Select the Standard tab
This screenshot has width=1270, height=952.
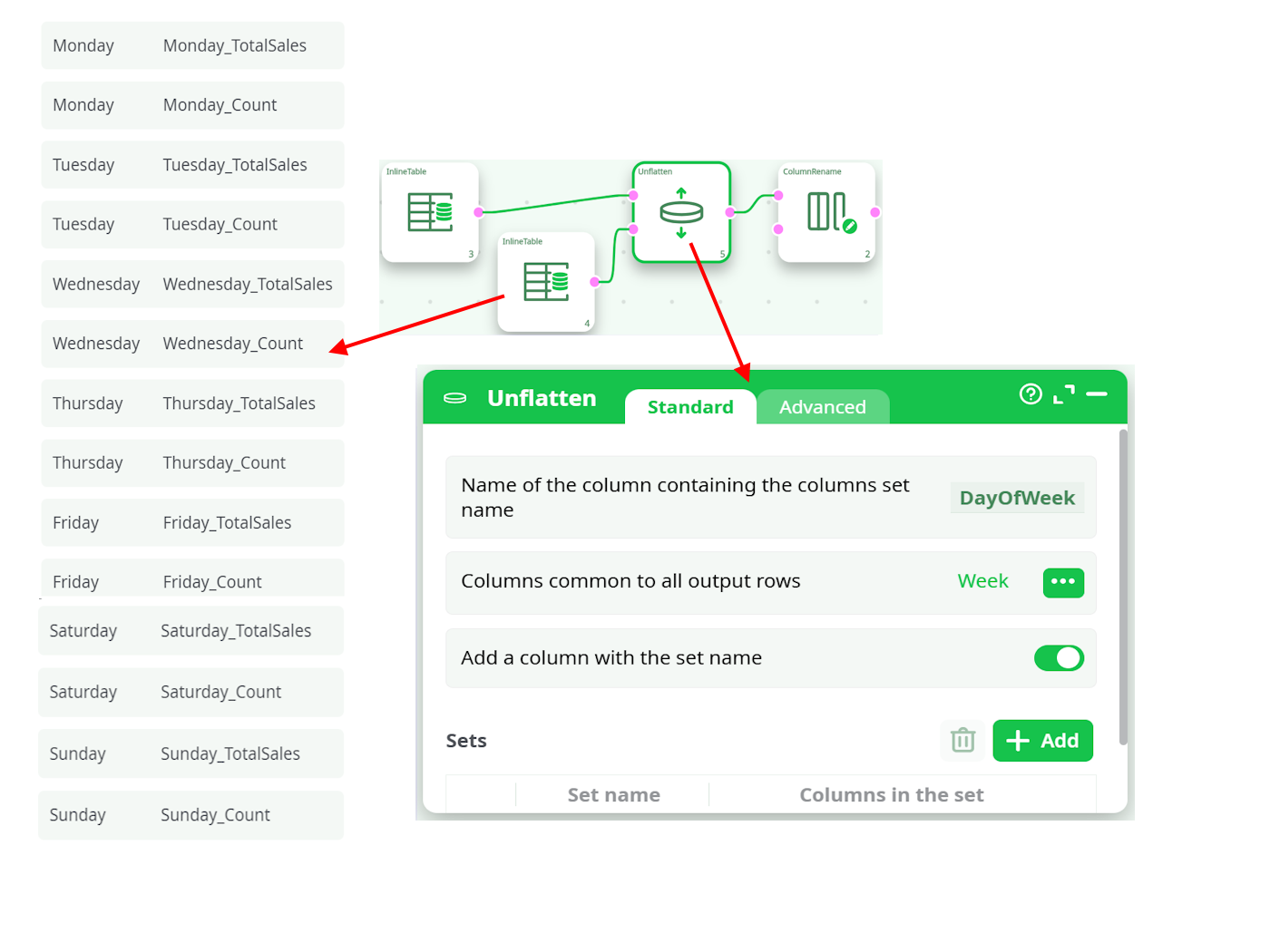(x=690, y=407)
